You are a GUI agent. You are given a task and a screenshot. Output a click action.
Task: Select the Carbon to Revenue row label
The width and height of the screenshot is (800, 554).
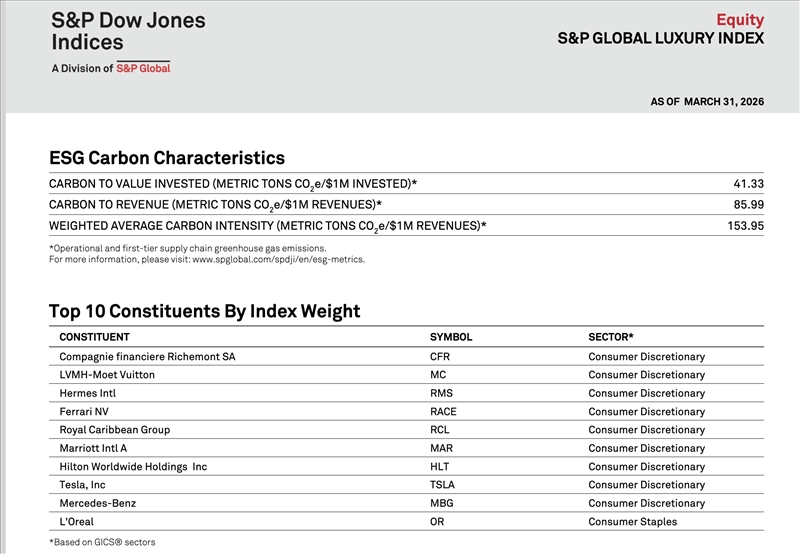[215, 205]
